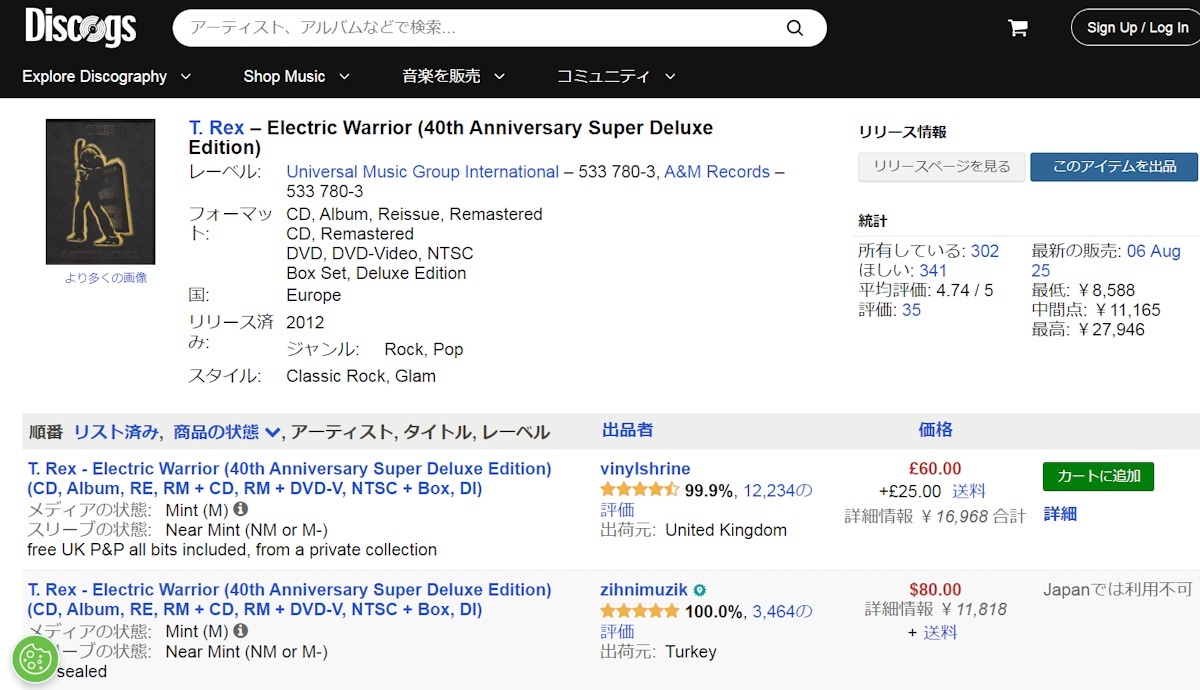
Task: Click the cookie settings icon
Action: [x=35, y=659]
